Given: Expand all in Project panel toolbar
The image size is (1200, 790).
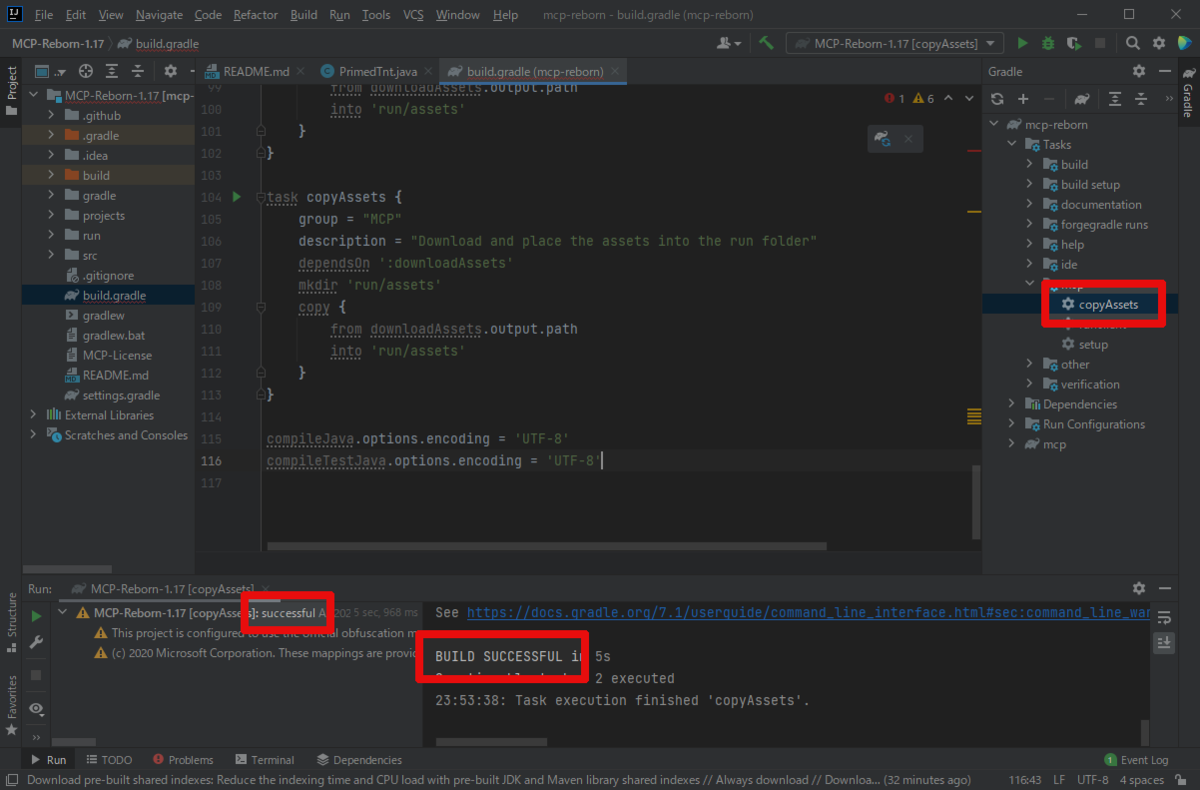Looking at the screenshot, I should click(x=112, y=71).
